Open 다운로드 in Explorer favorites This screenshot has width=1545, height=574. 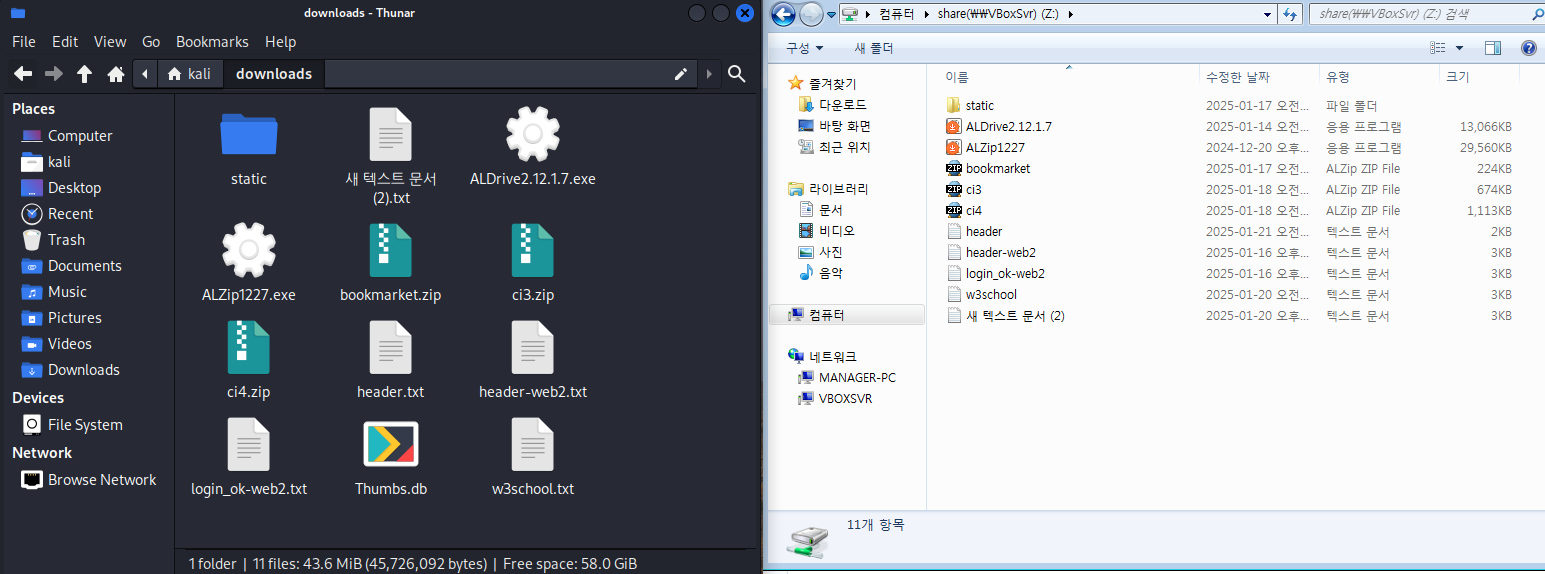(832, 105)
